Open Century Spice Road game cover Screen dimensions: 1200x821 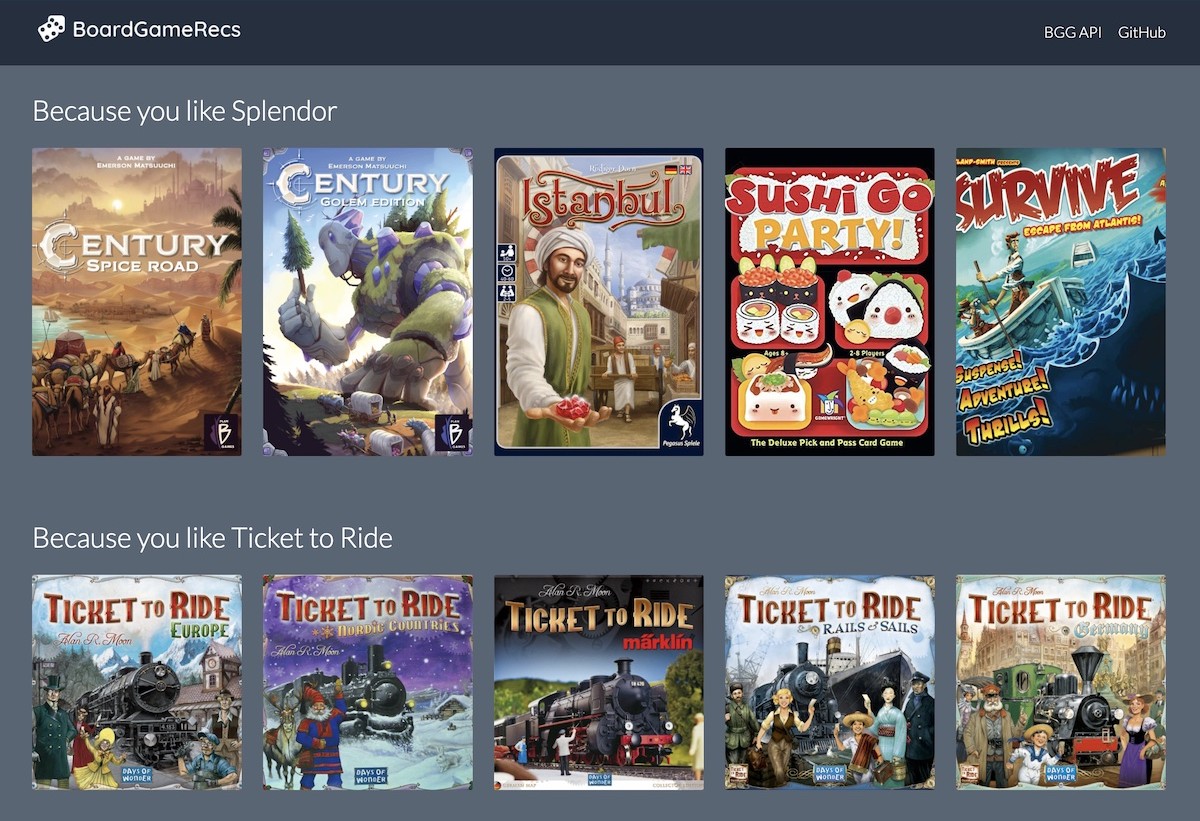click(137, 302)
